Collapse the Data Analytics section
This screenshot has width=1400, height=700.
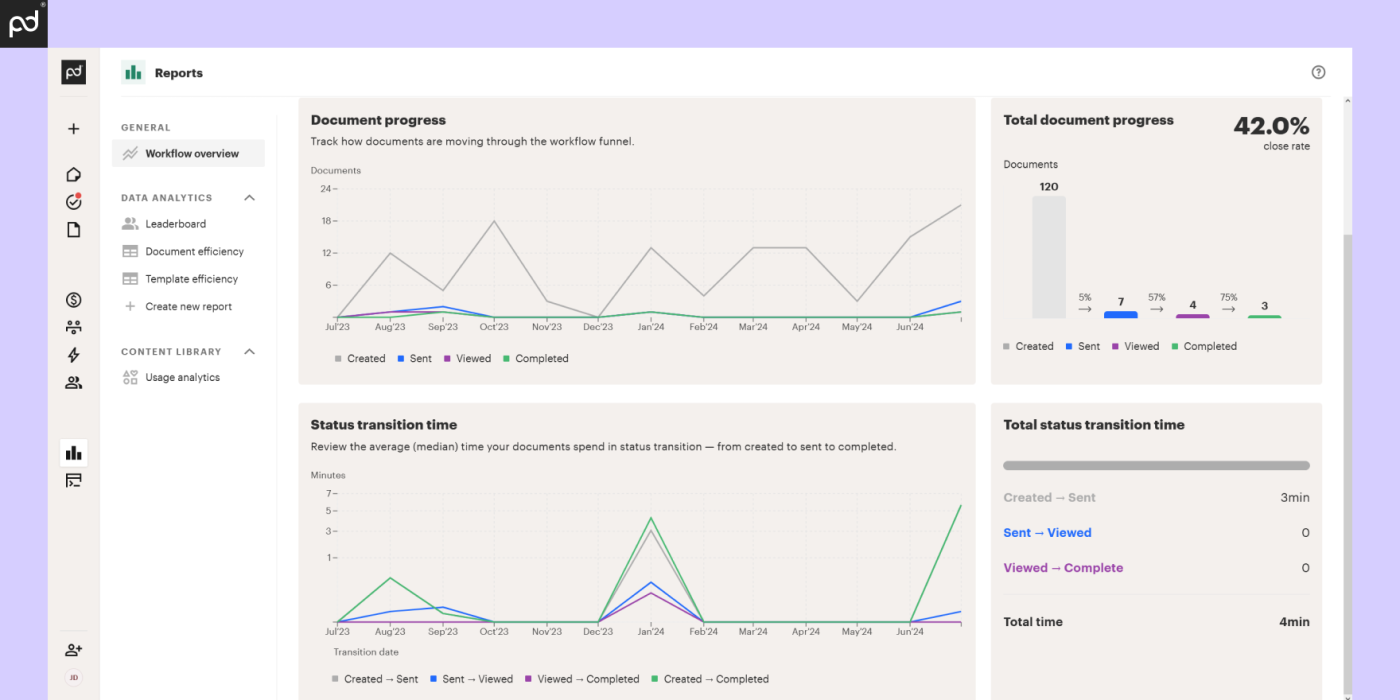[x=249, y=198]
